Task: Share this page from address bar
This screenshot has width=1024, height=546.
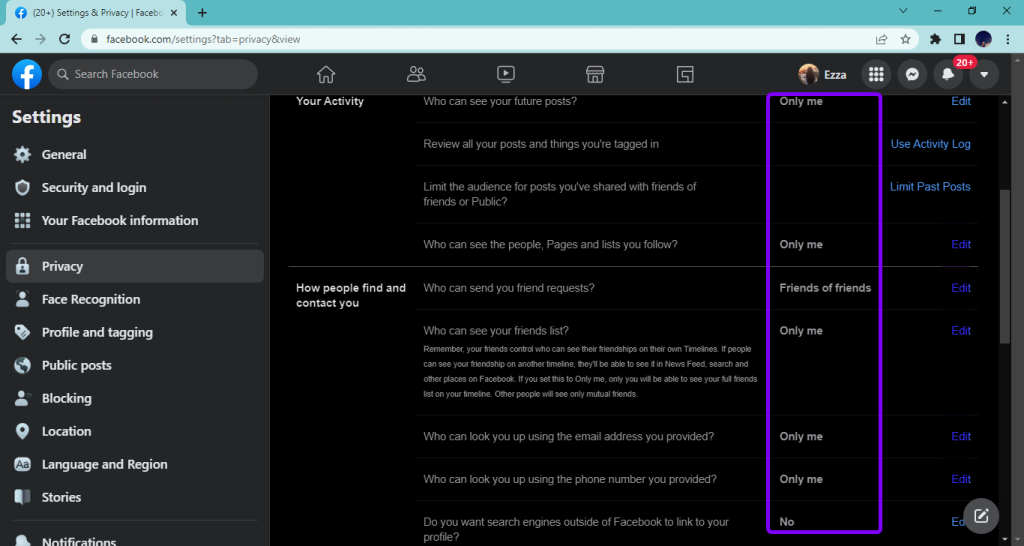Action: (882, 39)
